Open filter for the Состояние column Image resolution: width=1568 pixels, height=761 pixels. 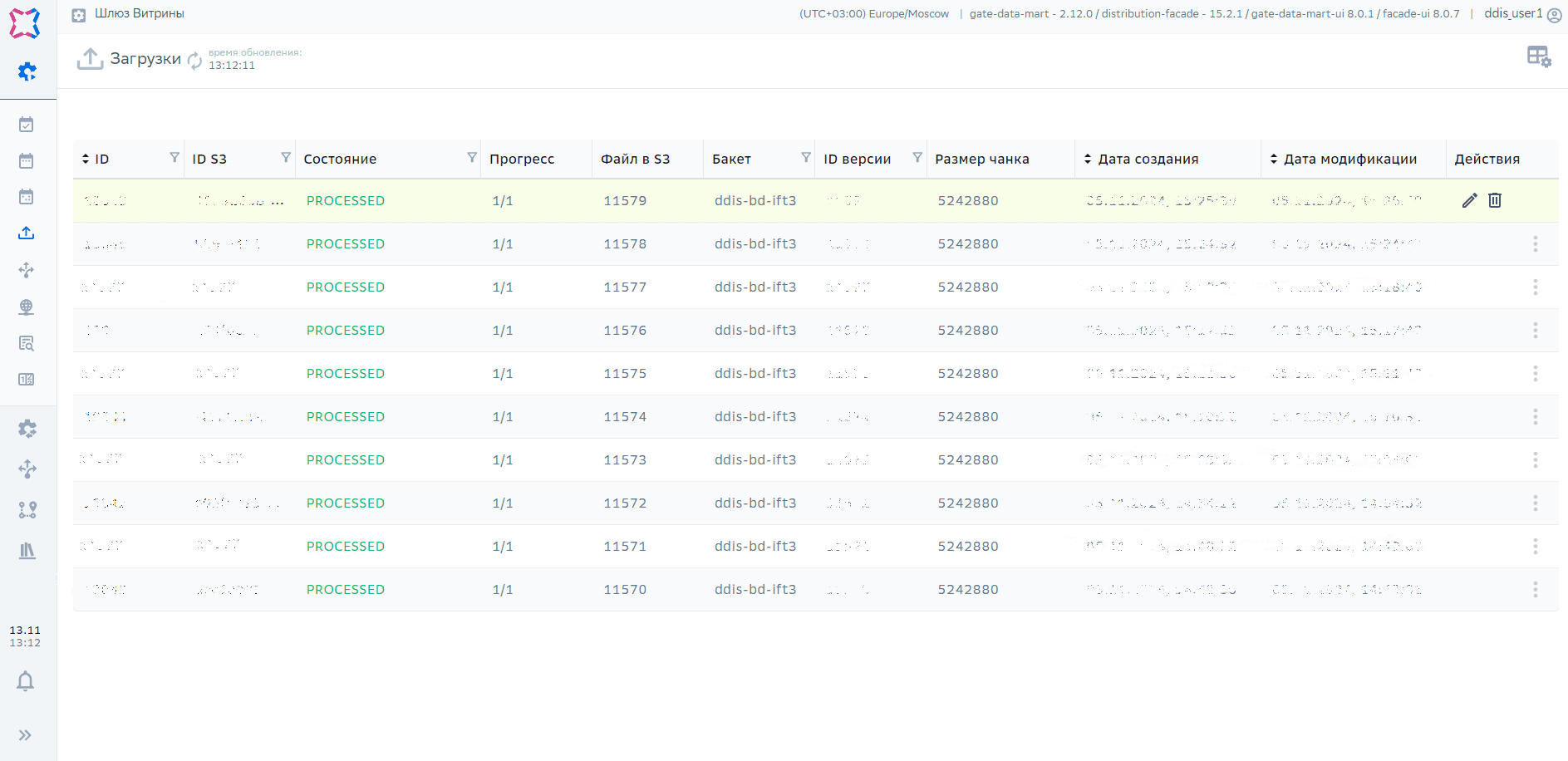coord(472,158)
